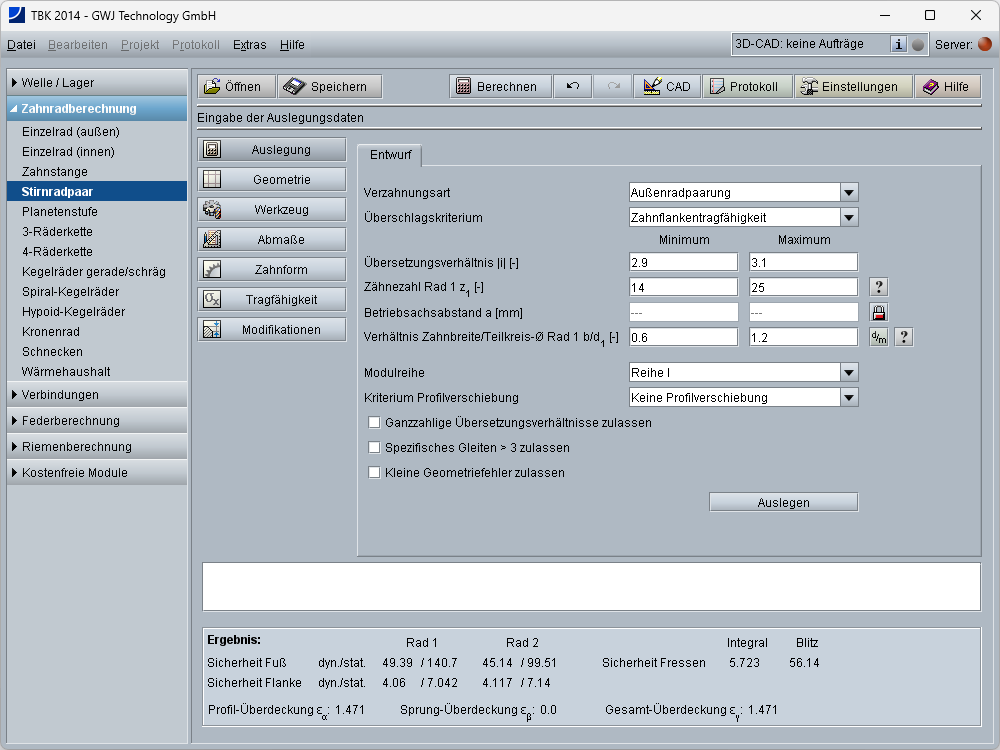Click the minimum Übersetzungsverhältnis input field
Image resolution: width=1000 pixels, height=750 pixels.
pos(683,262)
